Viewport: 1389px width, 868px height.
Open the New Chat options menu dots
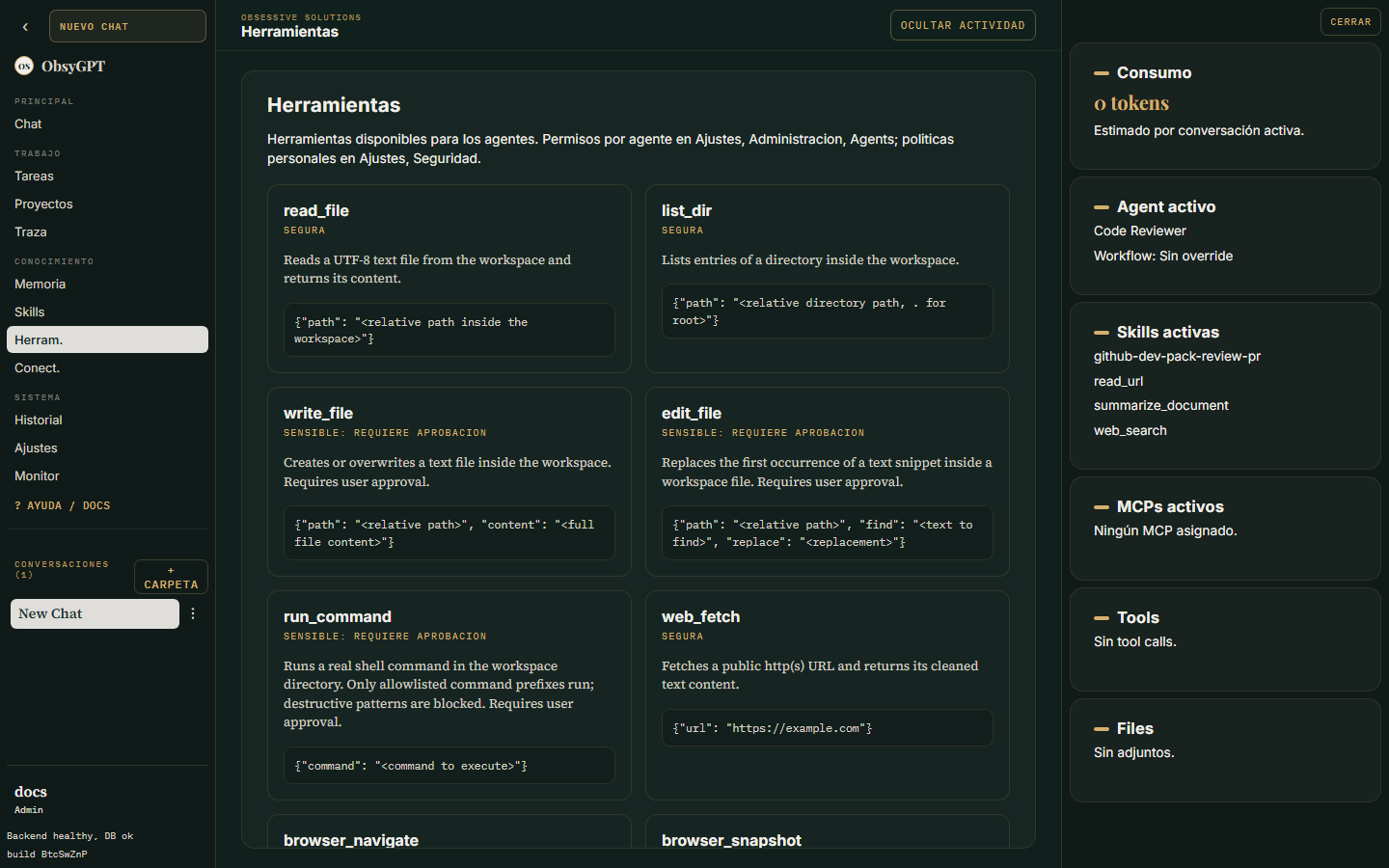(193, 613)
